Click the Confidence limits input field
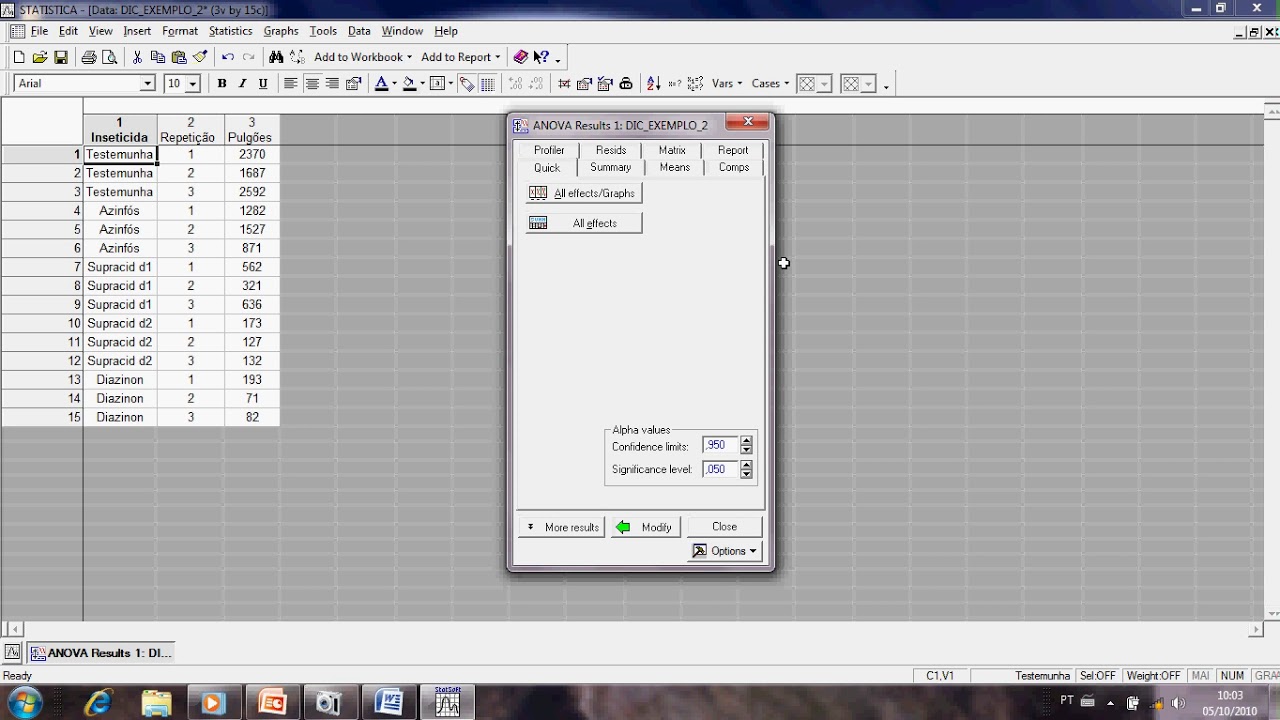 point(720,445)
